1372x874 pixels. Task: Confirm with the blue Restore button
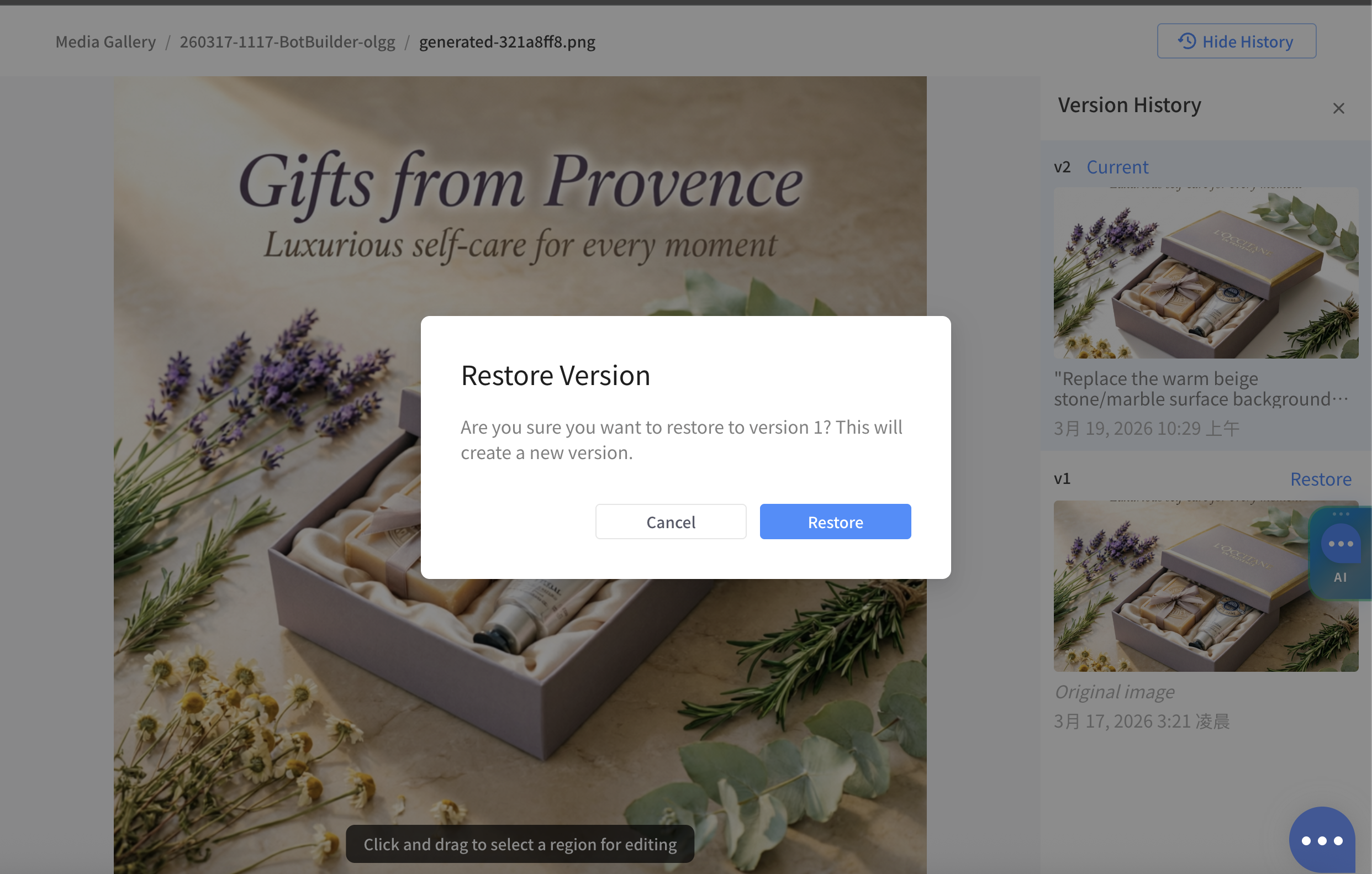coord(835,522)
